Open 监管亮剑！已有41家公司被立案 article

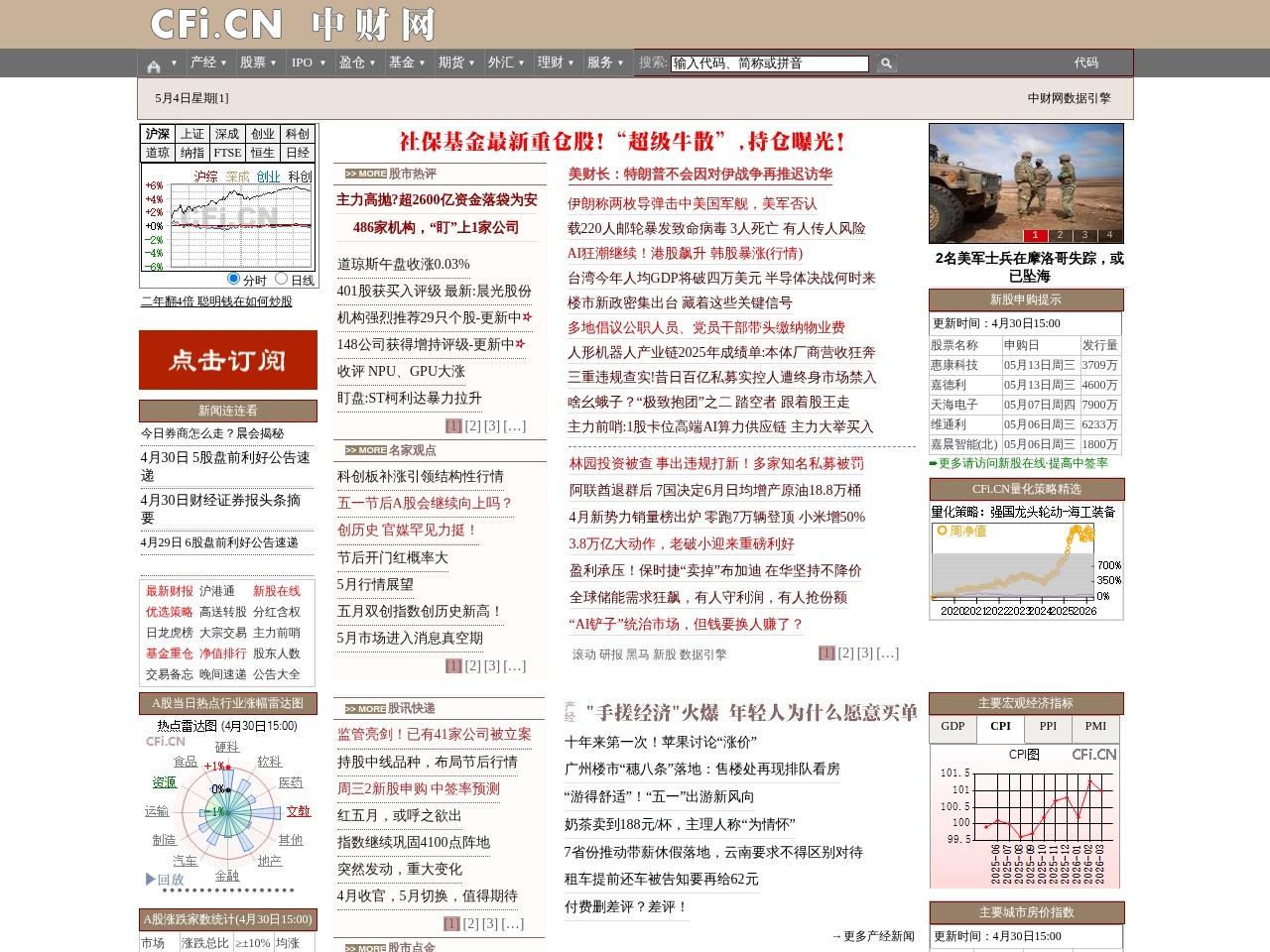click(435, 735)
